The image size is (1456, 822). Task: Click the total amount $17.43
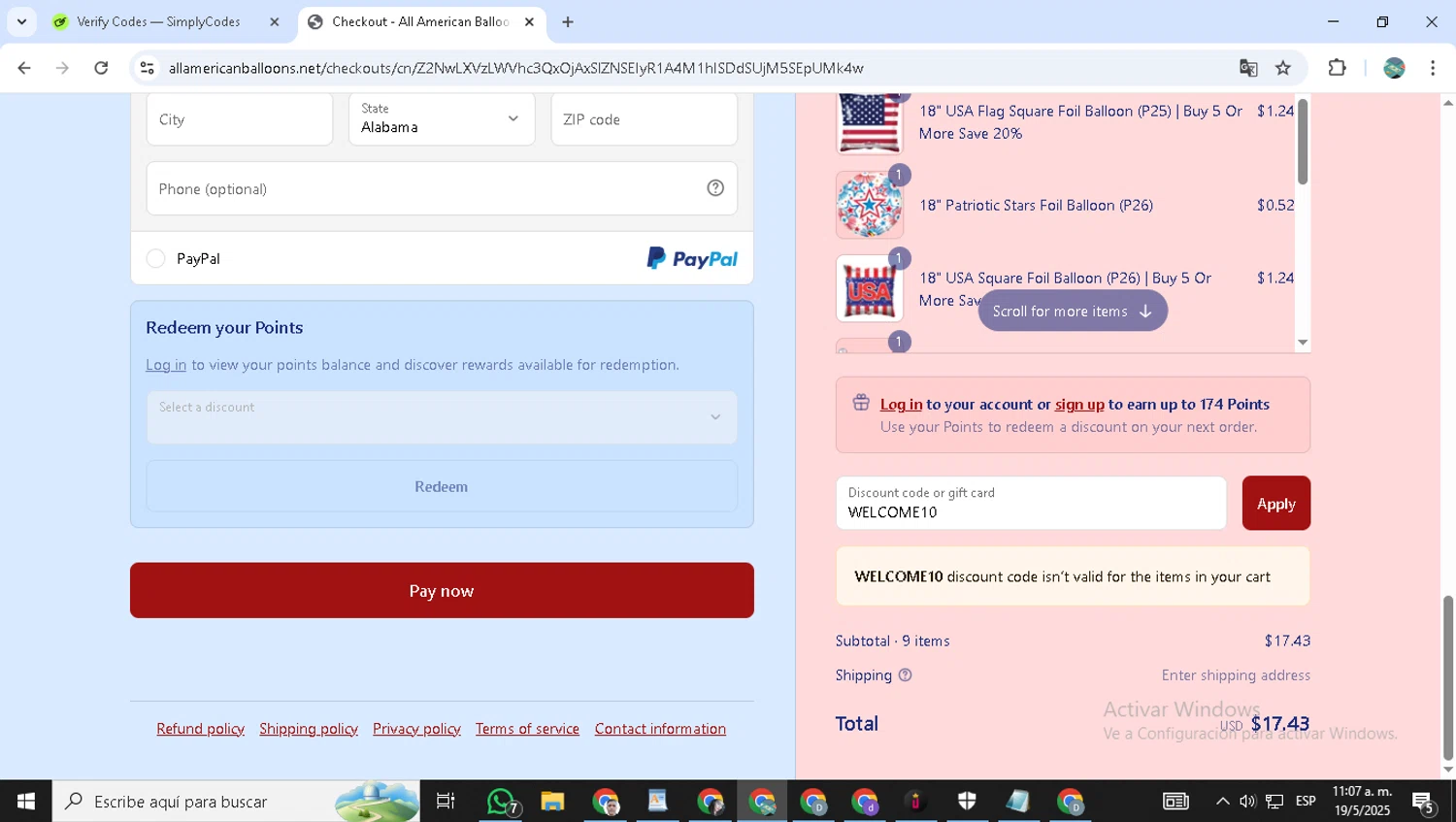1280,723
